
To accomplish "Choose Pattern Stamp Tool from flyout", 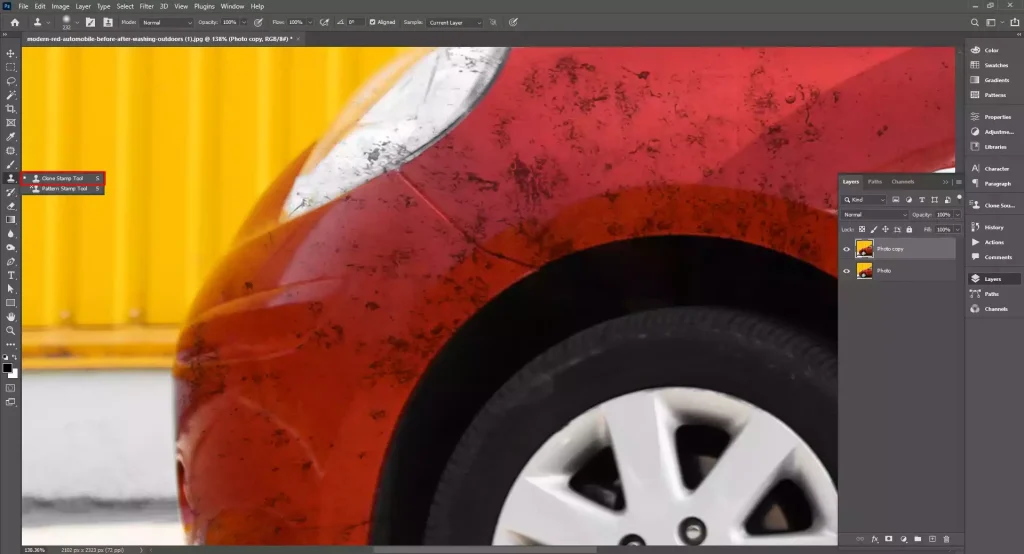I will (64, 188).
